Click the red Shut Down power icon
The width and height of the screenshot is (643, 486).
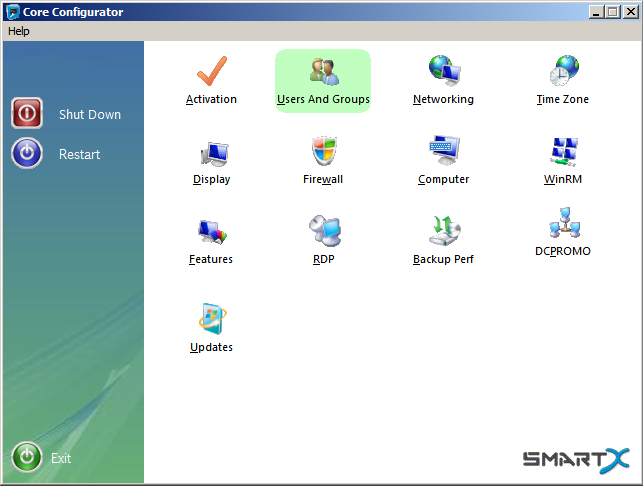27,113
